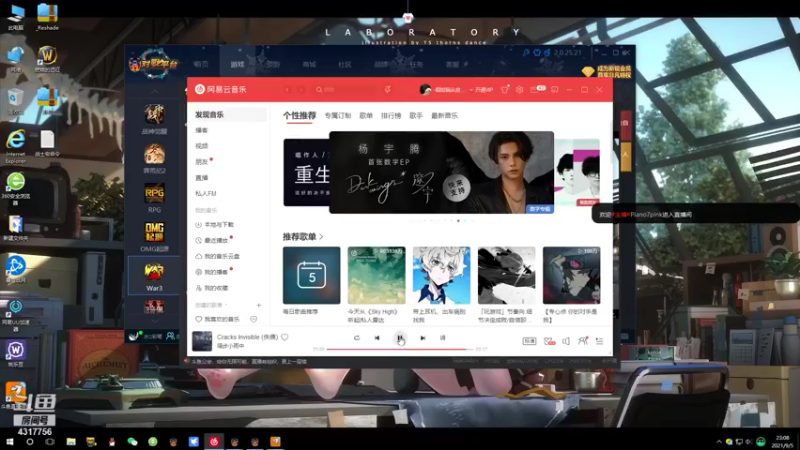
Task: Select OMG起源 in game platform sidebar
Action: [x=154, y=237]
